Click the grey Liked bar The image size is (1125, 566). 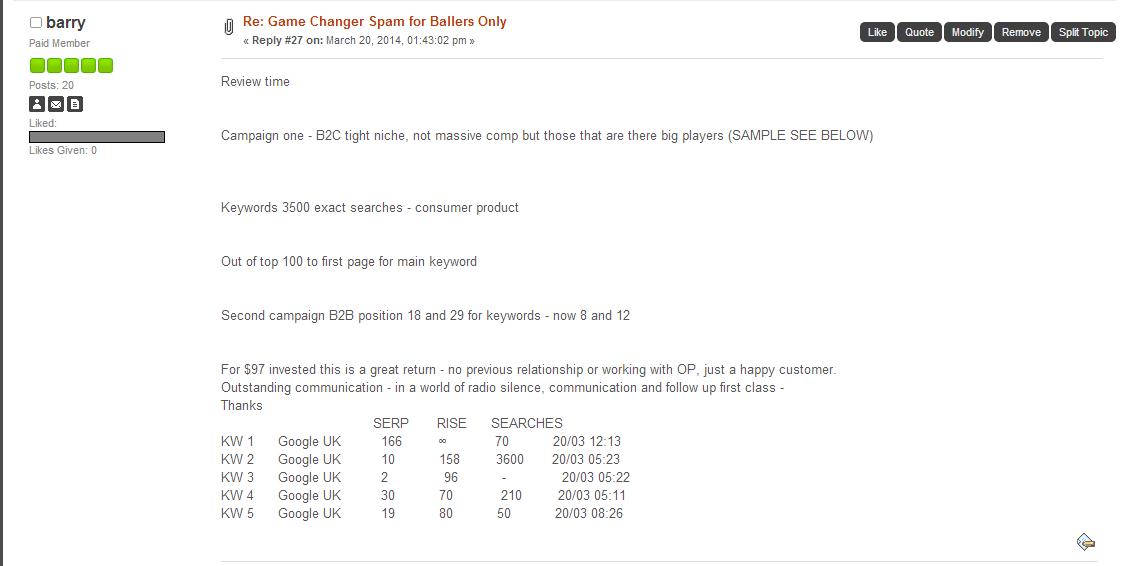(x=97, y=137)
